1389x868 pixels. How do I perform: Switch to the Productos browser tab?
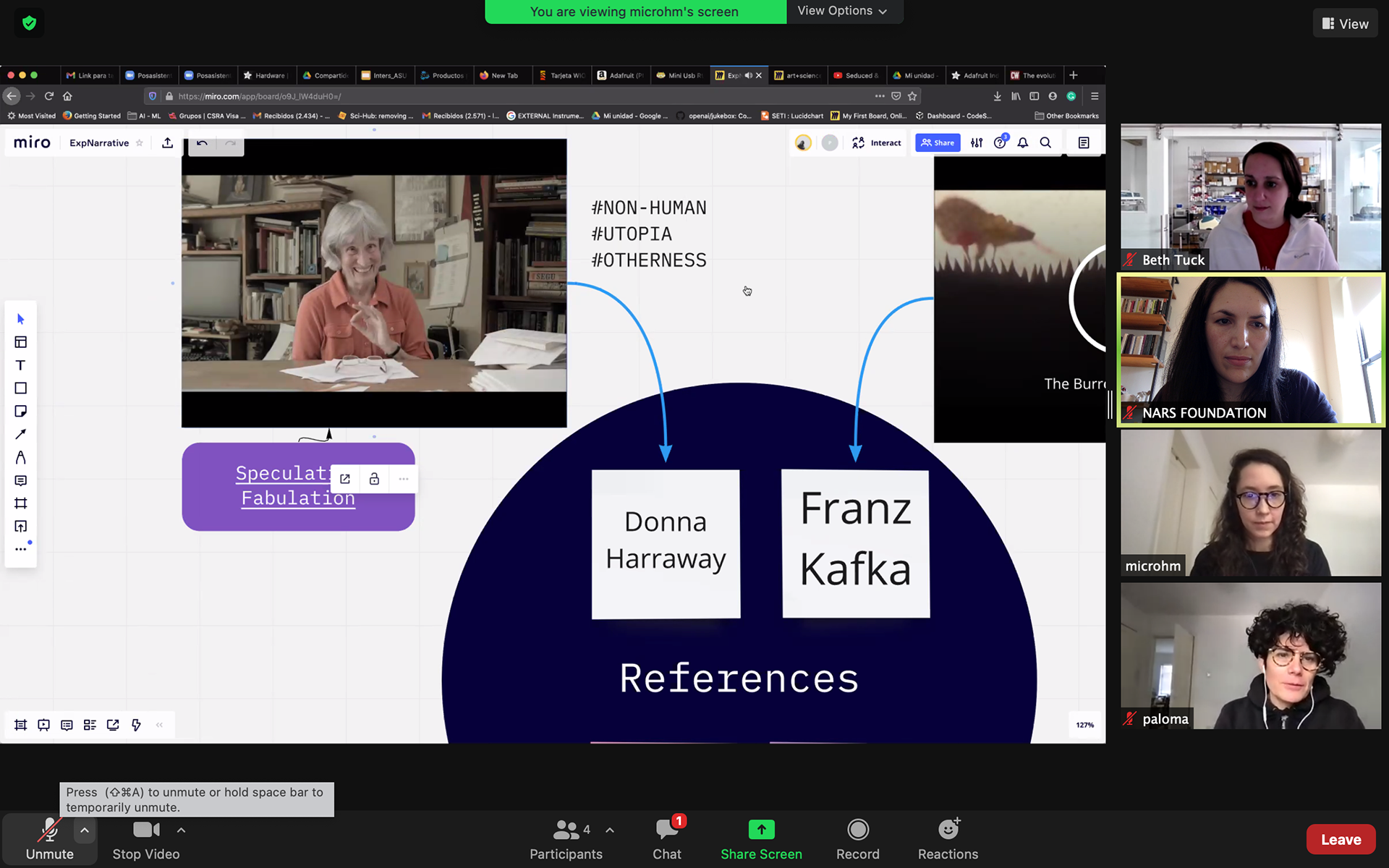[443, 75]
